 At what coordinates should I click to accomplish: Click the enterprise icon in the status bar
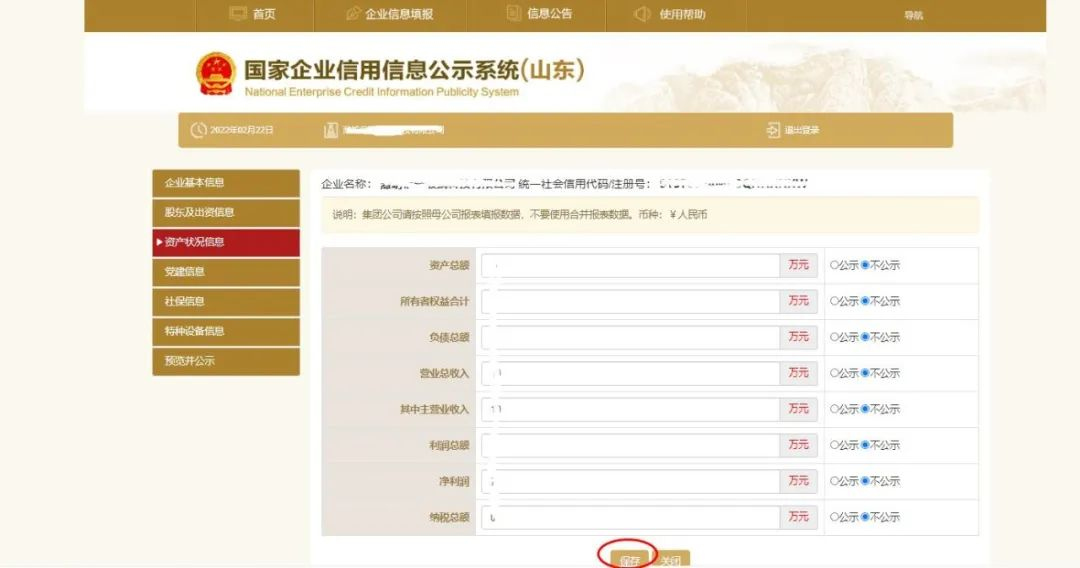[331, 130]
